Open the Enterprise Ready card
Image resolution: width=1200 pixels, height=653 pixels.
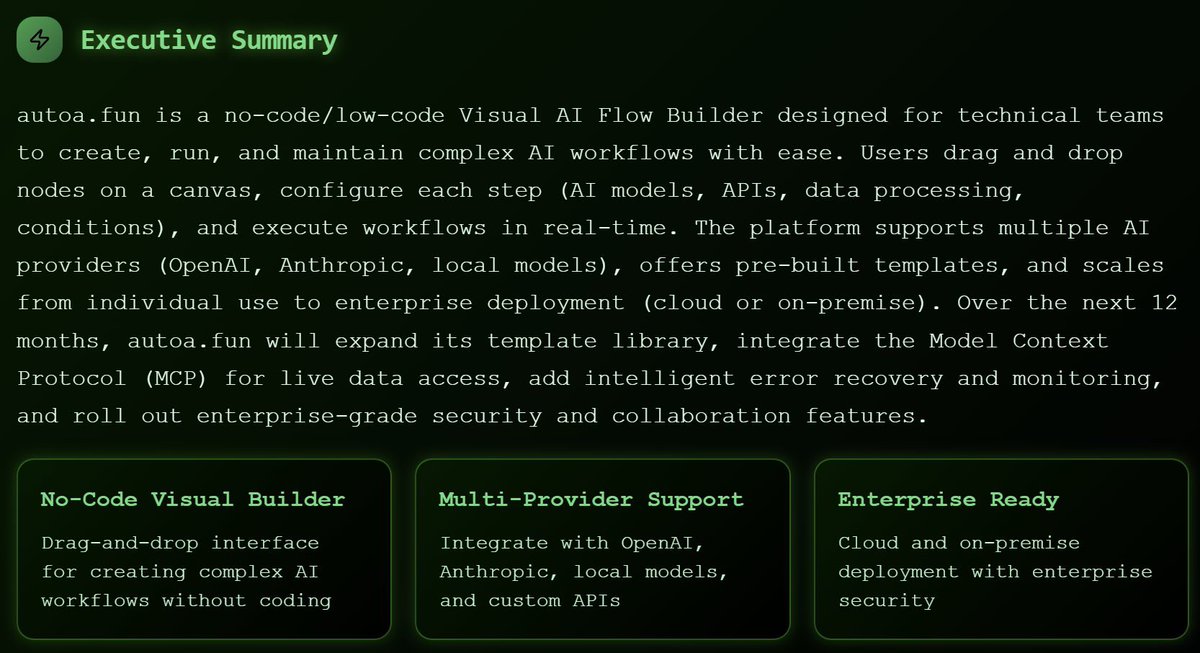pyautogui.click(x=1001, y=549)
